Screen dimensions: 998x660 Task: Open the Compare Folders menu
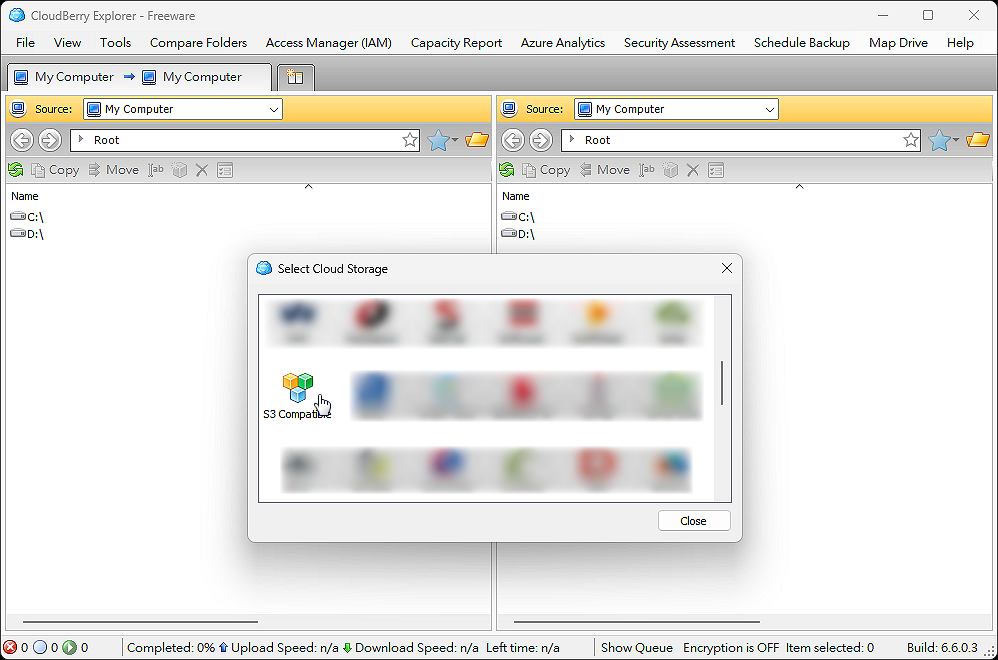point(199,43)
